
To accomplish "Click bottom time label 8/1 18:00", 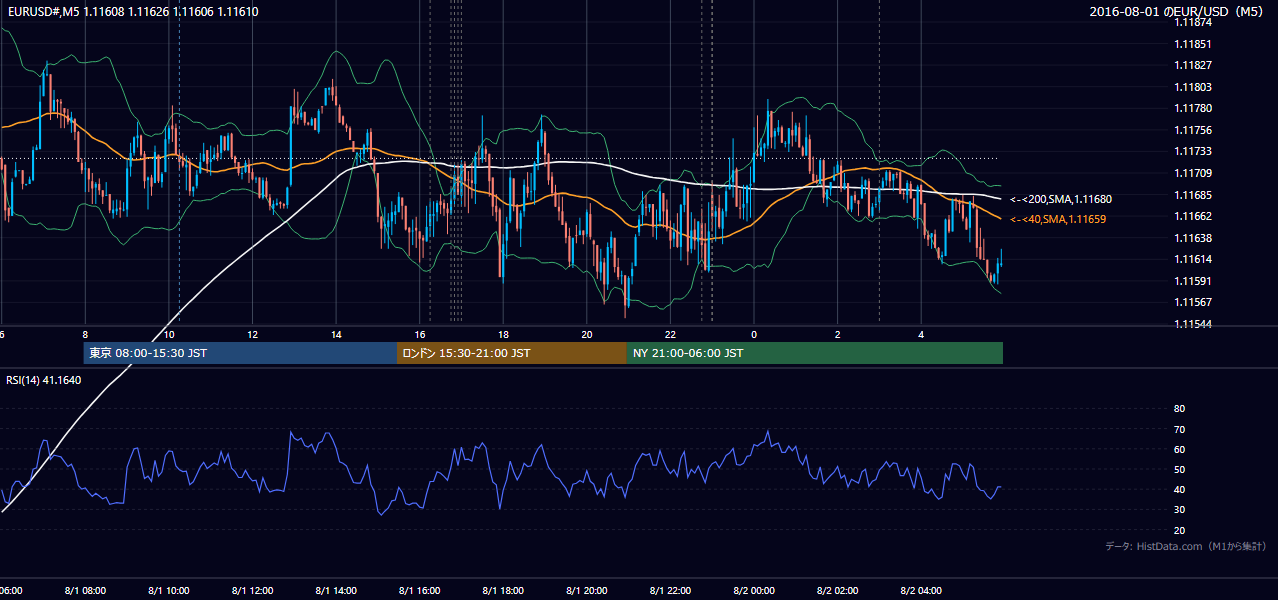I will tap(503, 591).
